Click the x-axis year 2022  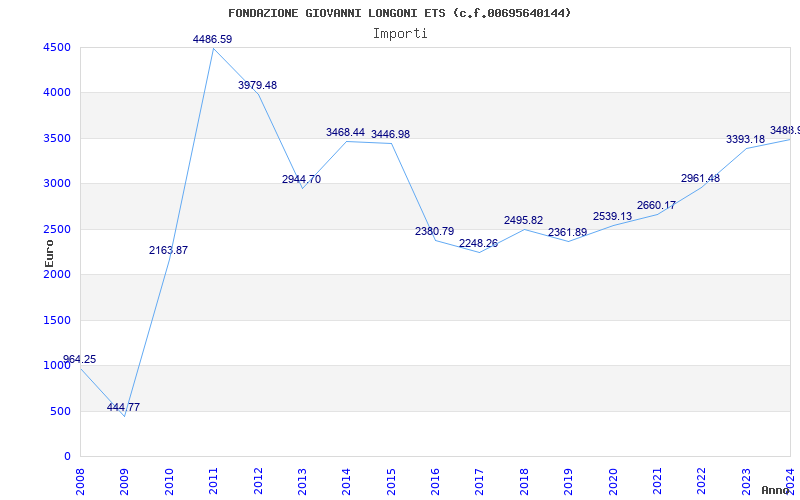tap(702, 481)
